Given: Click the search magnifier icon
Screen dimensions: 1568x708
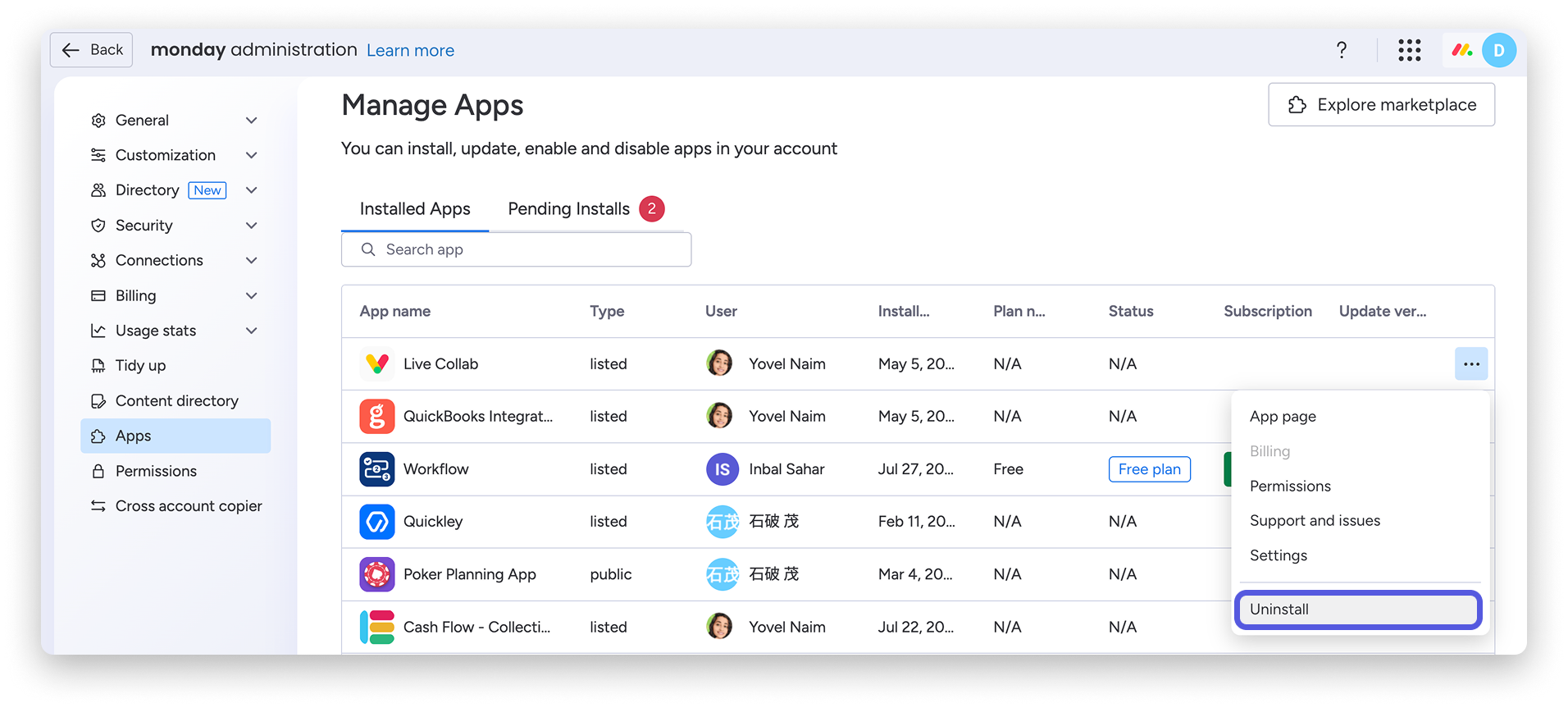Looking at the screenshot, I should 368,249.
